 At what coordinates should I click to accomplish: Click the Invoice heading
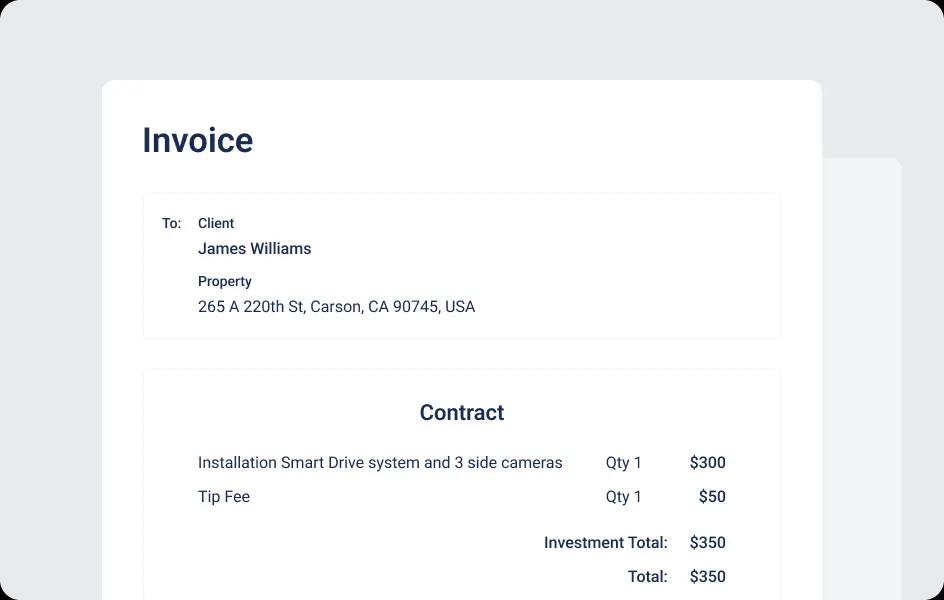point(197,140)
